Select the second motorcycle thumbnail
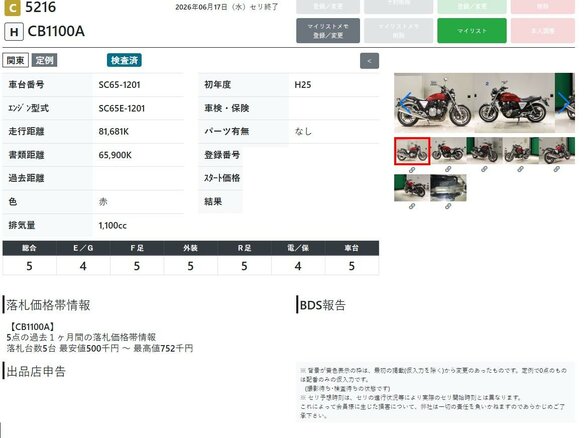 tap(448, 150)
